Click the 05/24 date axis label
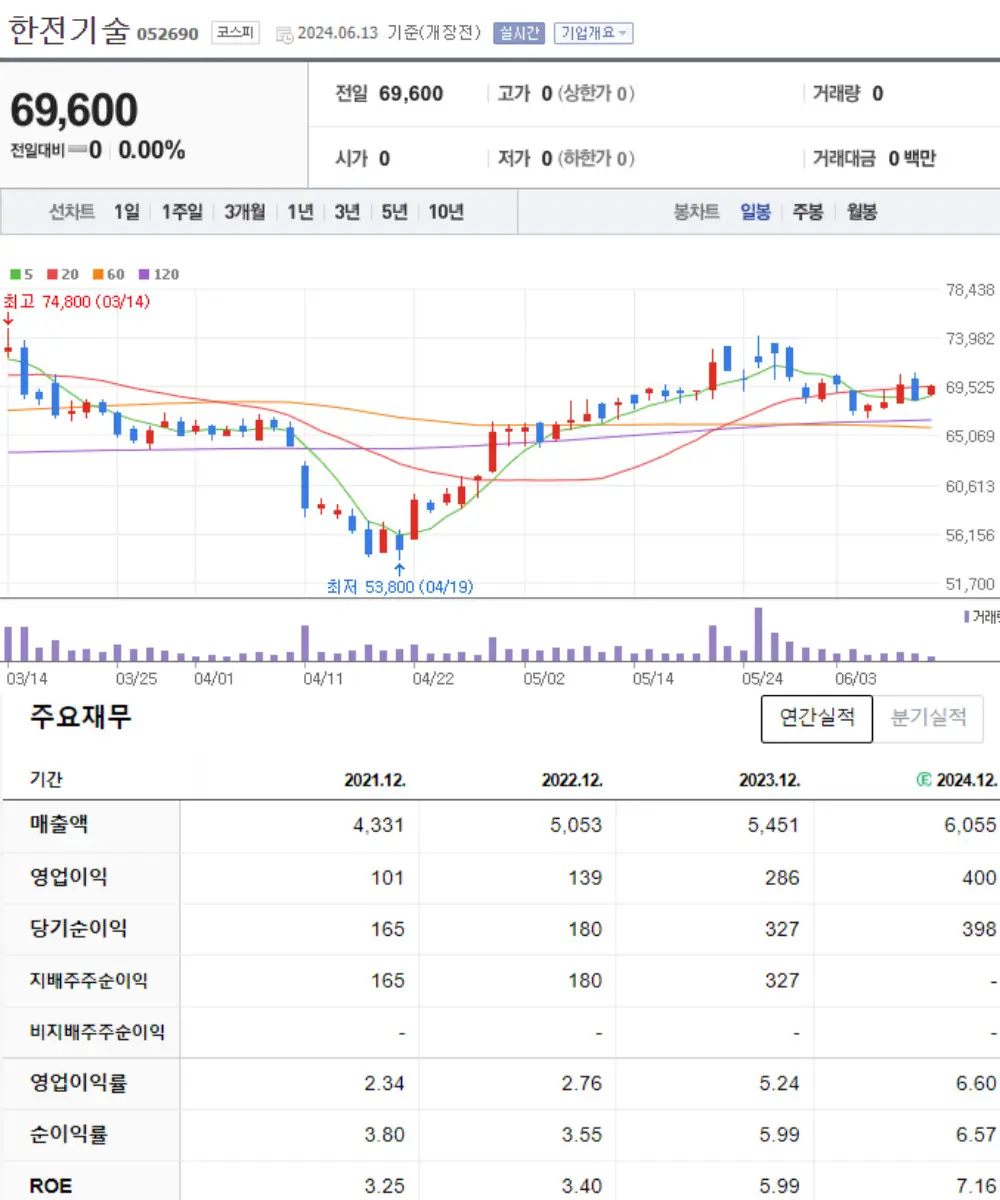 coord(761,678)
